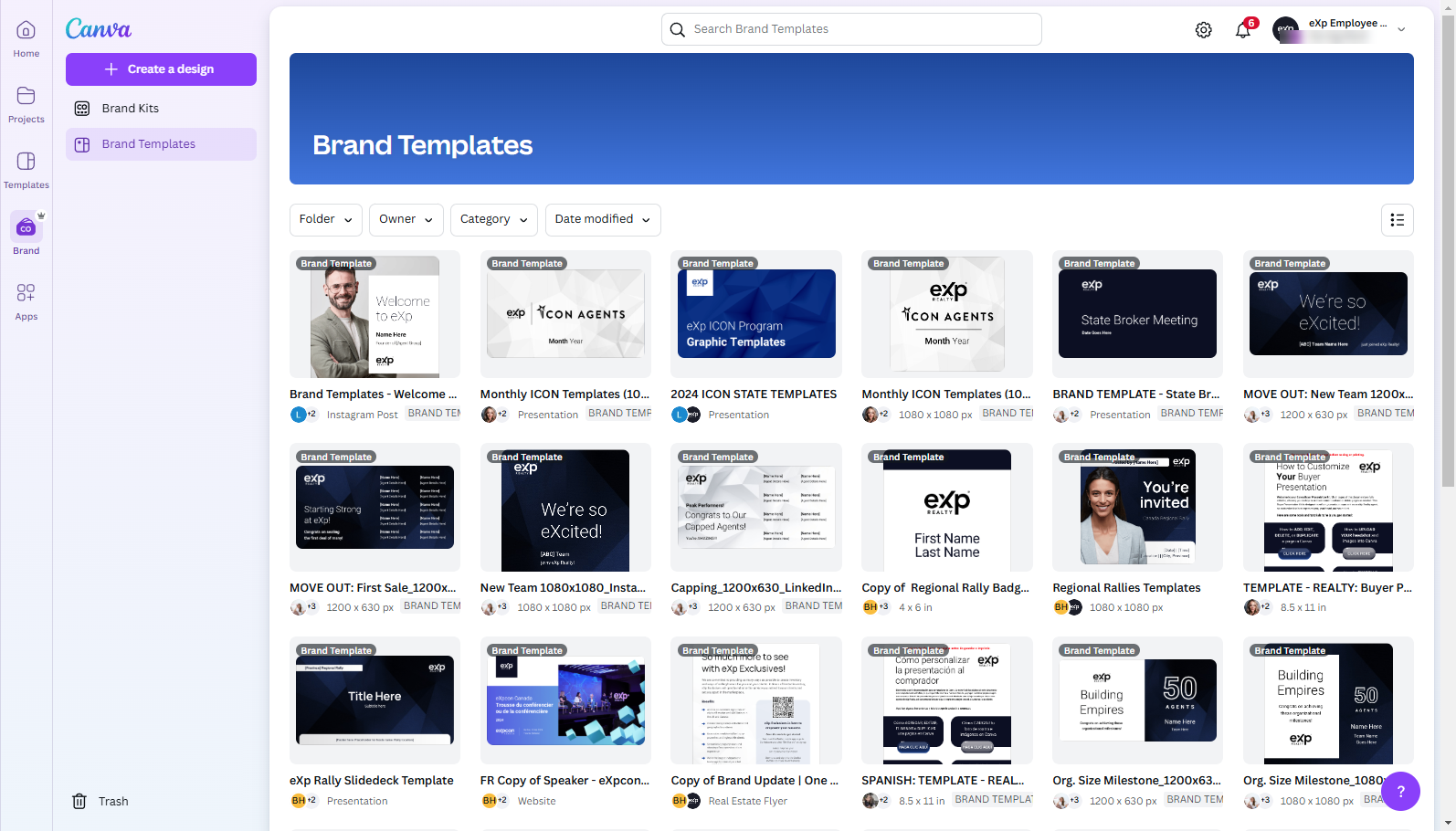1456x831 pixels.
Task: Click the search magnifier icon
Action: (x=677, y=29)
